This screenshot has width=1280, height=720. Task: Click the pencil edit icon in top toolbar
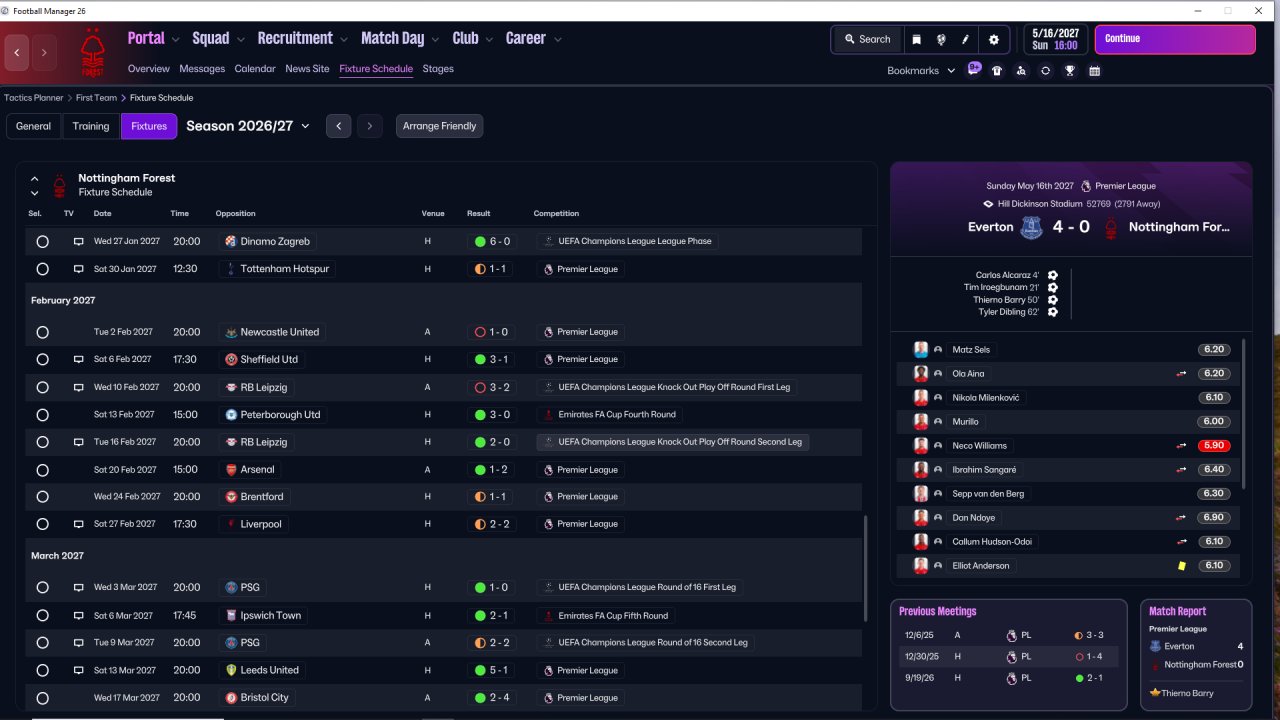[966, 39]
